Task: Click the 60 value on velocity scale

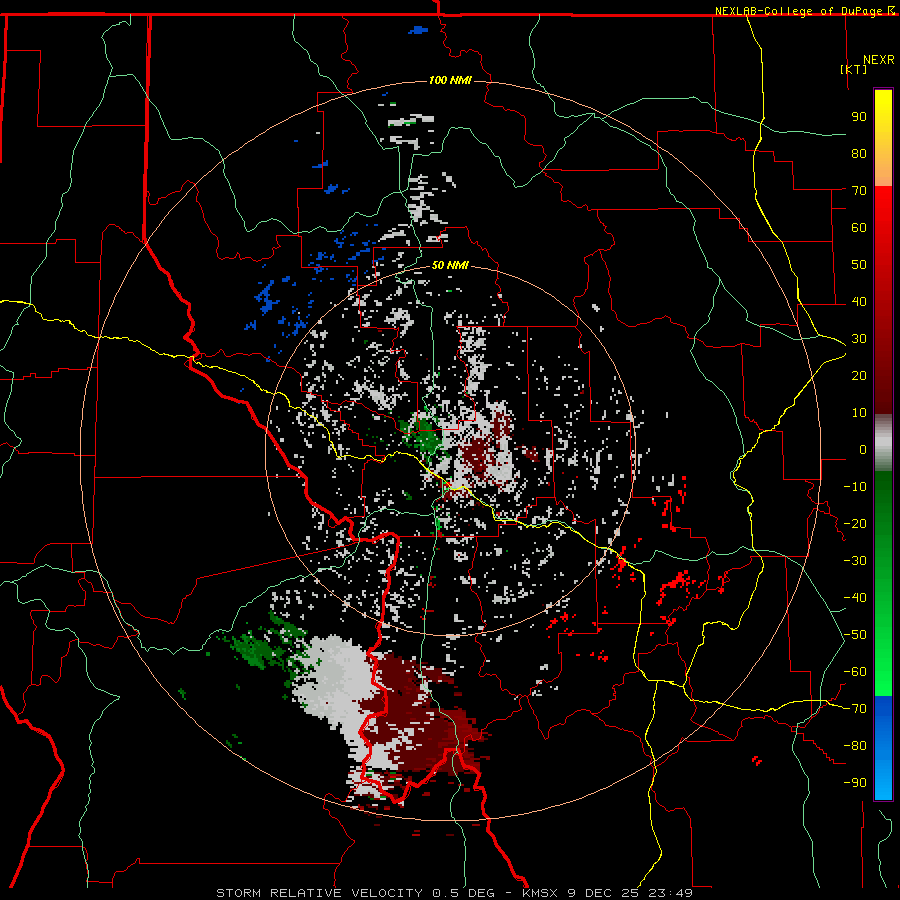Action: pos(859,228)
